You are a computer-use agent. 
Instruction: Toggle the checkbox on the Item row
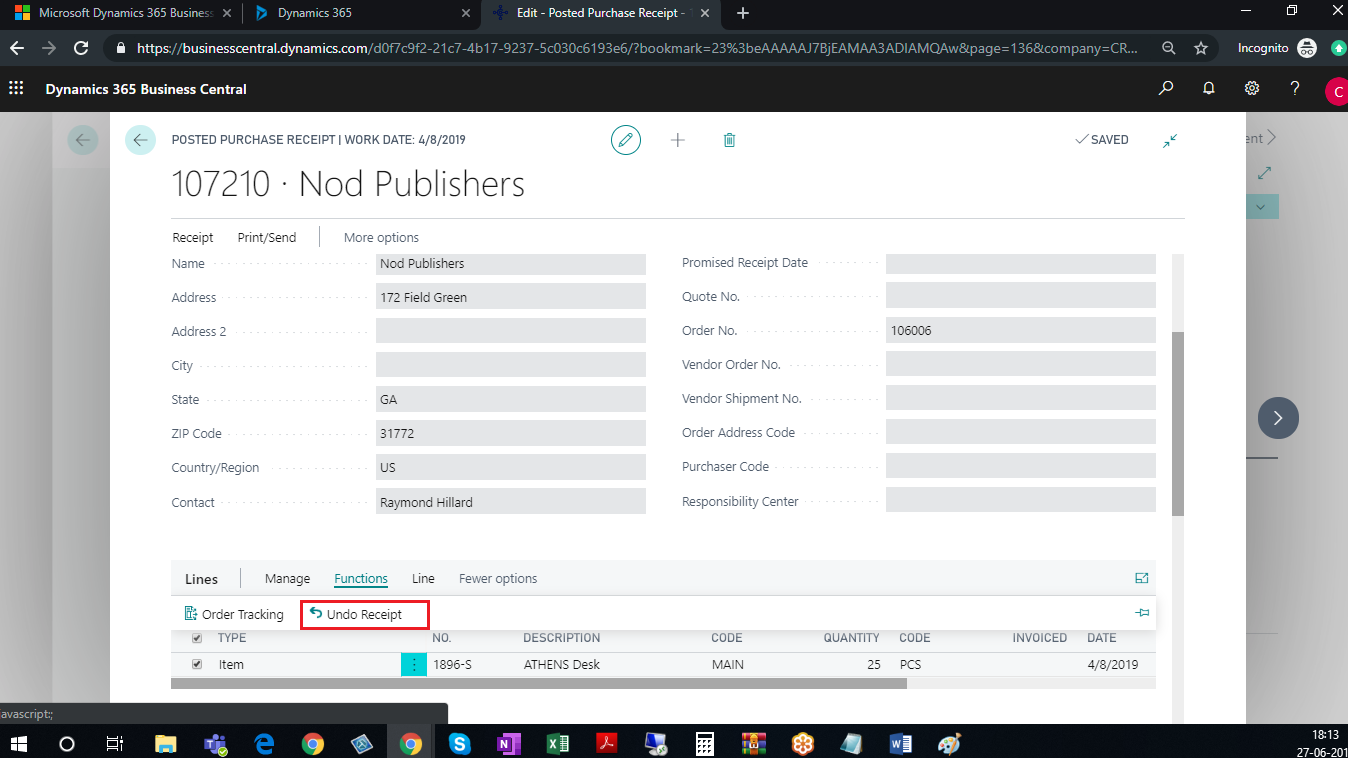coord(197,664)
